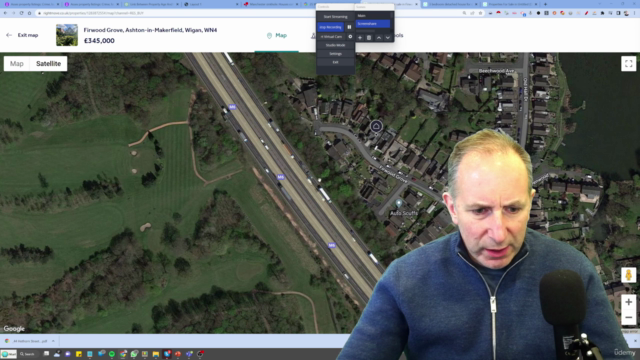Exit the map with the back arrow
This screenshot has height=360, width=640.
pyautogui.click(x=9, y=35)
